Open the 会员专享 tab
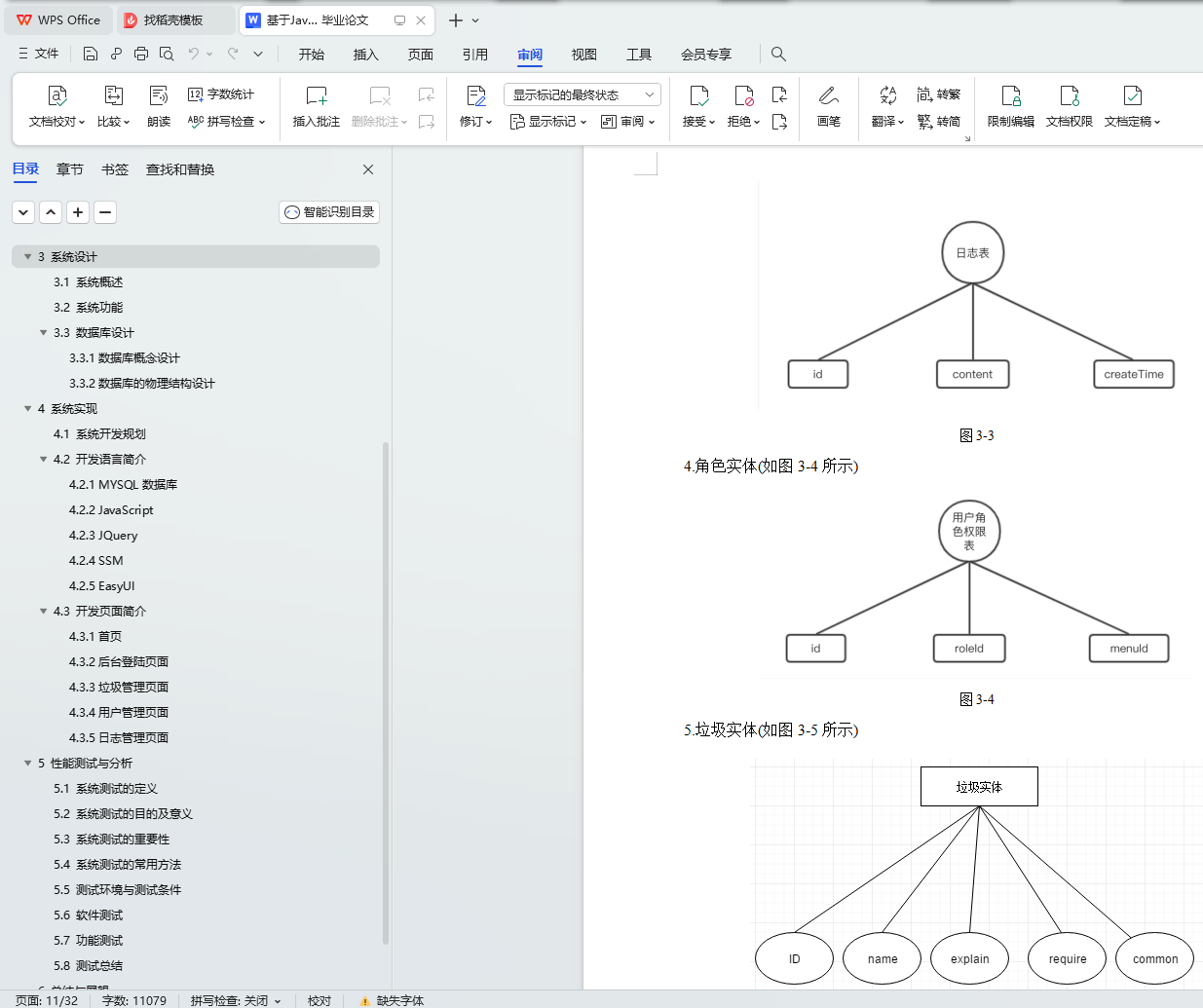Image resolution: width=1203 pixels, height=1008 pixels. point(706,55)
